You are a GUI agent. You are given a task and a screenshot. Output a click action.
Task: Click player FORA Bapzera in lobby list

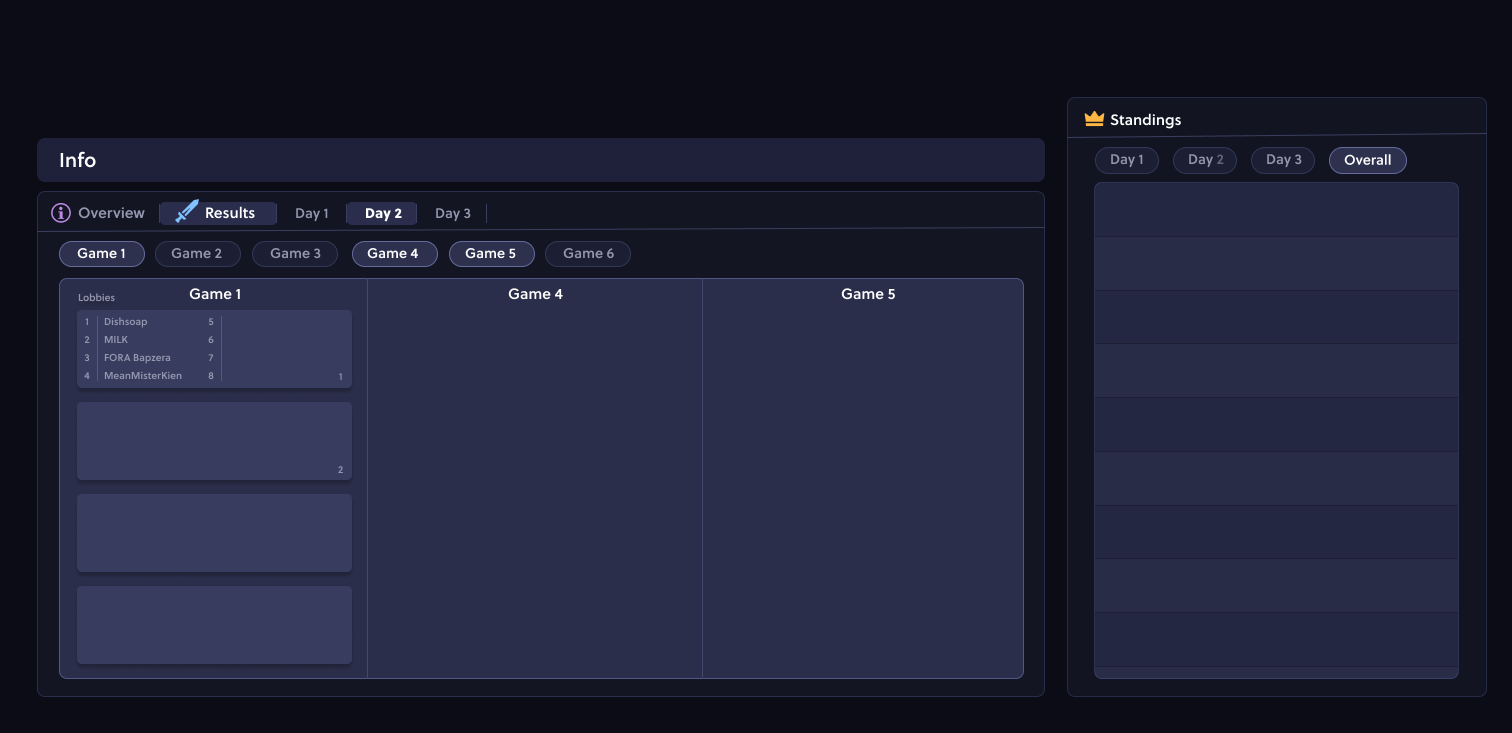pos(137,358)
